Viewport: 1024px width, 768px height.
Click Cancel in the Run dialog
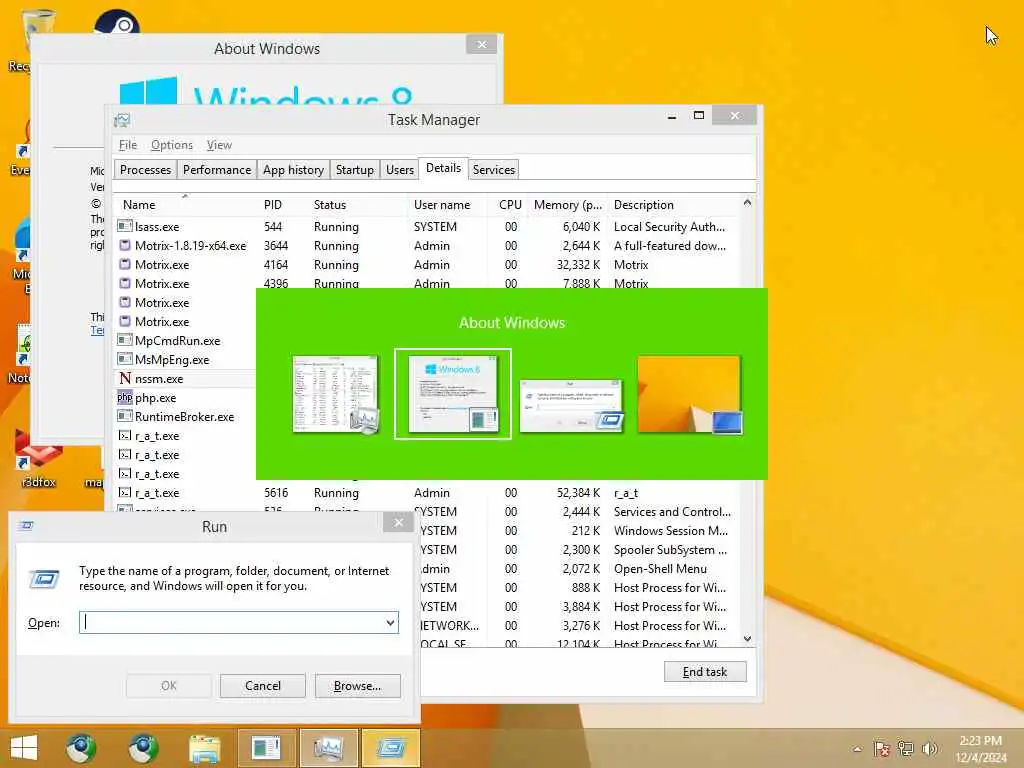(263, 686)
